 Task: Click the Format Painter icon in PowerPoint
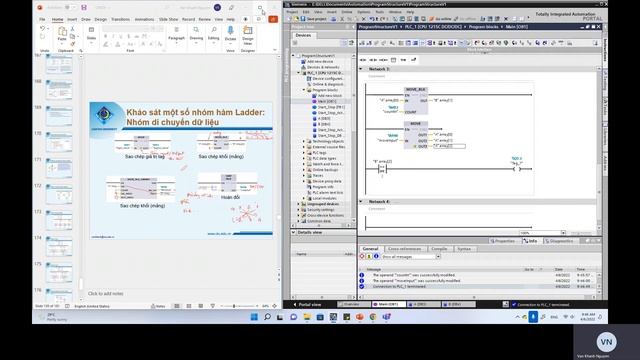73,44
